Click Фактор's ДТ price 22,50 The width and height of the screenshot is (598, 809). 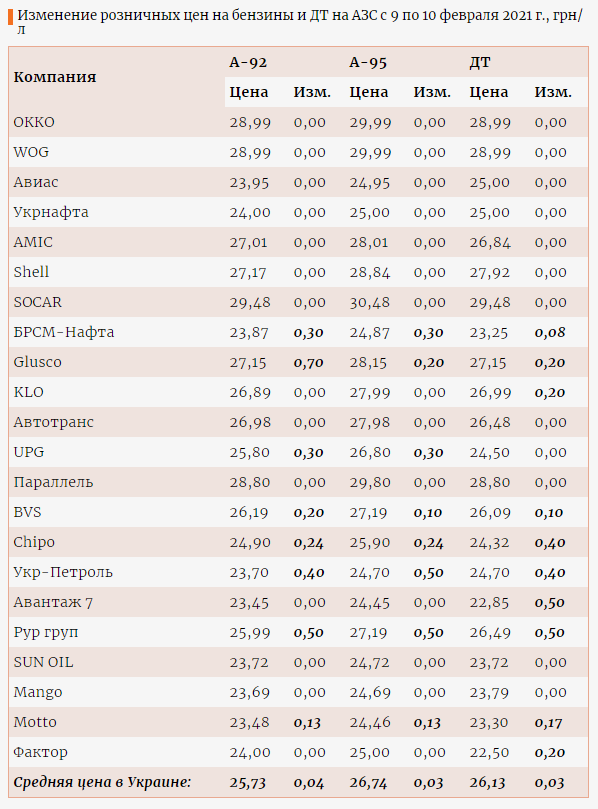[x=489, y=752]
